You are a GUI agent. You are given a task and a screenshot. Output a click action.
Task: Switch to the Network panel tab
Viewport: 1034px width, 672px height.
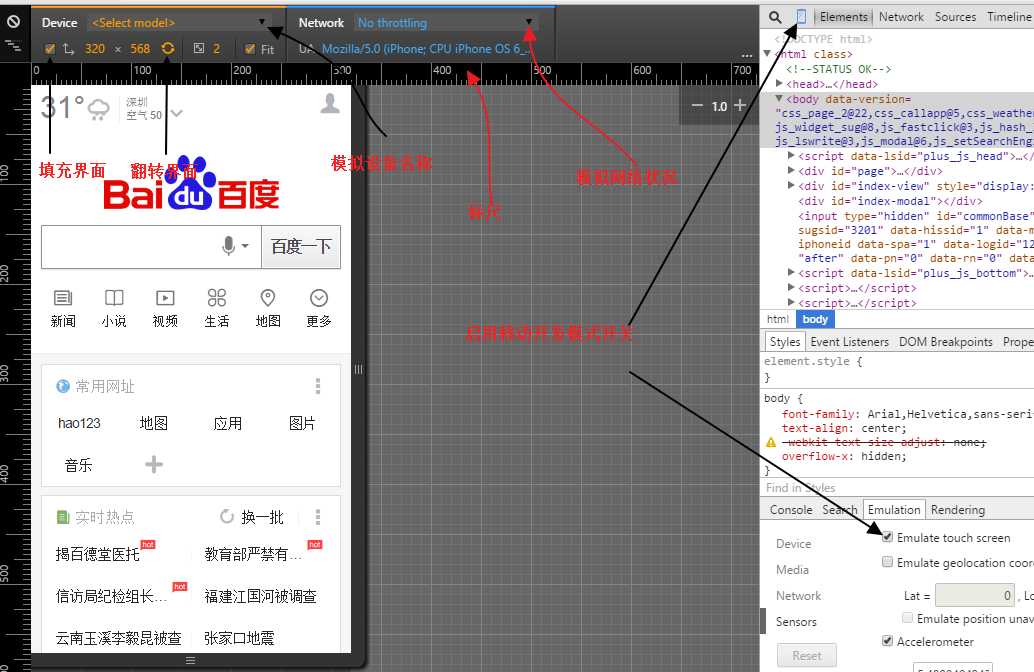(x=901, y=17)
